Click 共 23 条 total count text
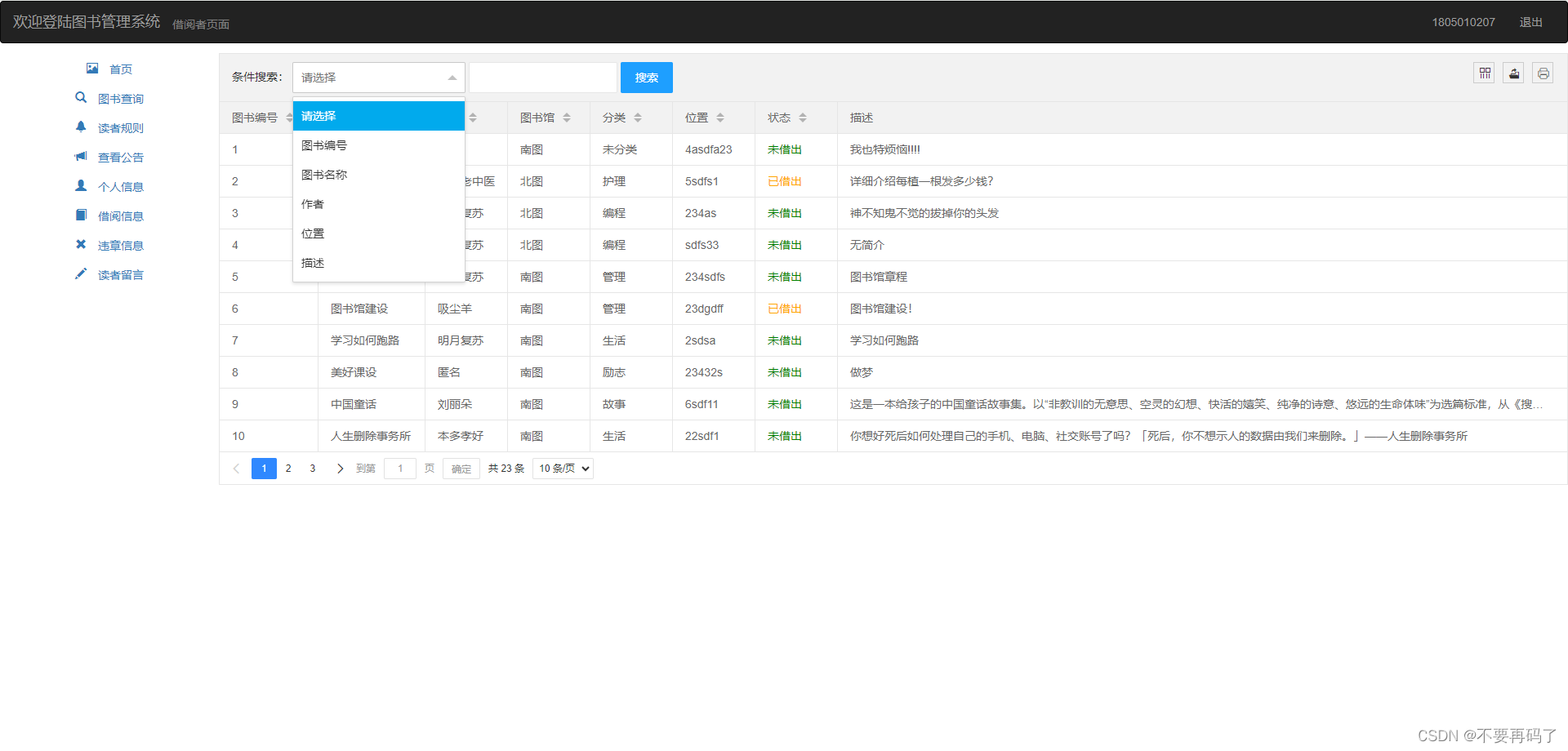This screenshot has width=1568, height=751. tap(506, 469)
